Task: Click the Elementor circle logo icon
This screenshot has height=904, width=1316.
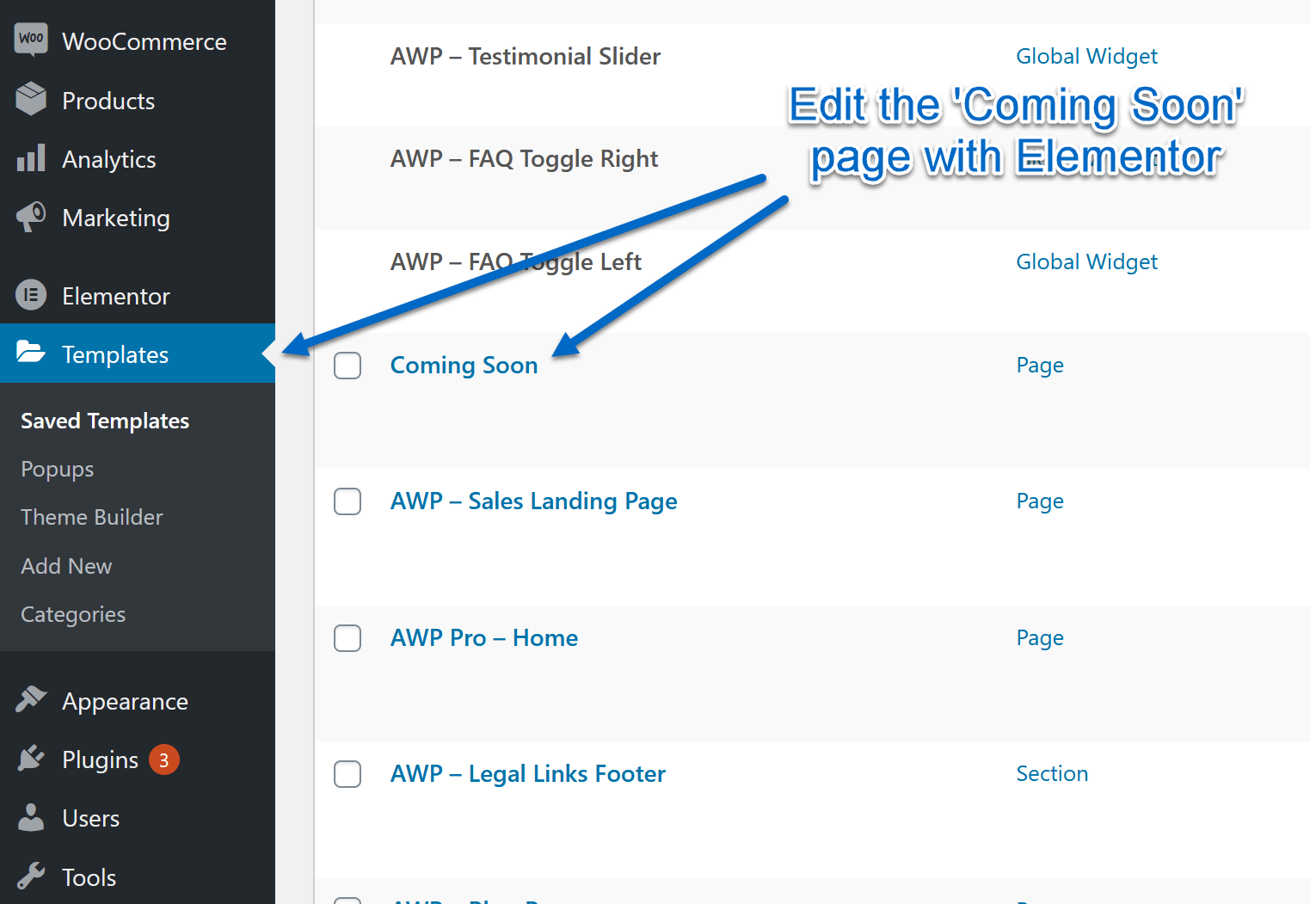Action: [x=31, y=295]
